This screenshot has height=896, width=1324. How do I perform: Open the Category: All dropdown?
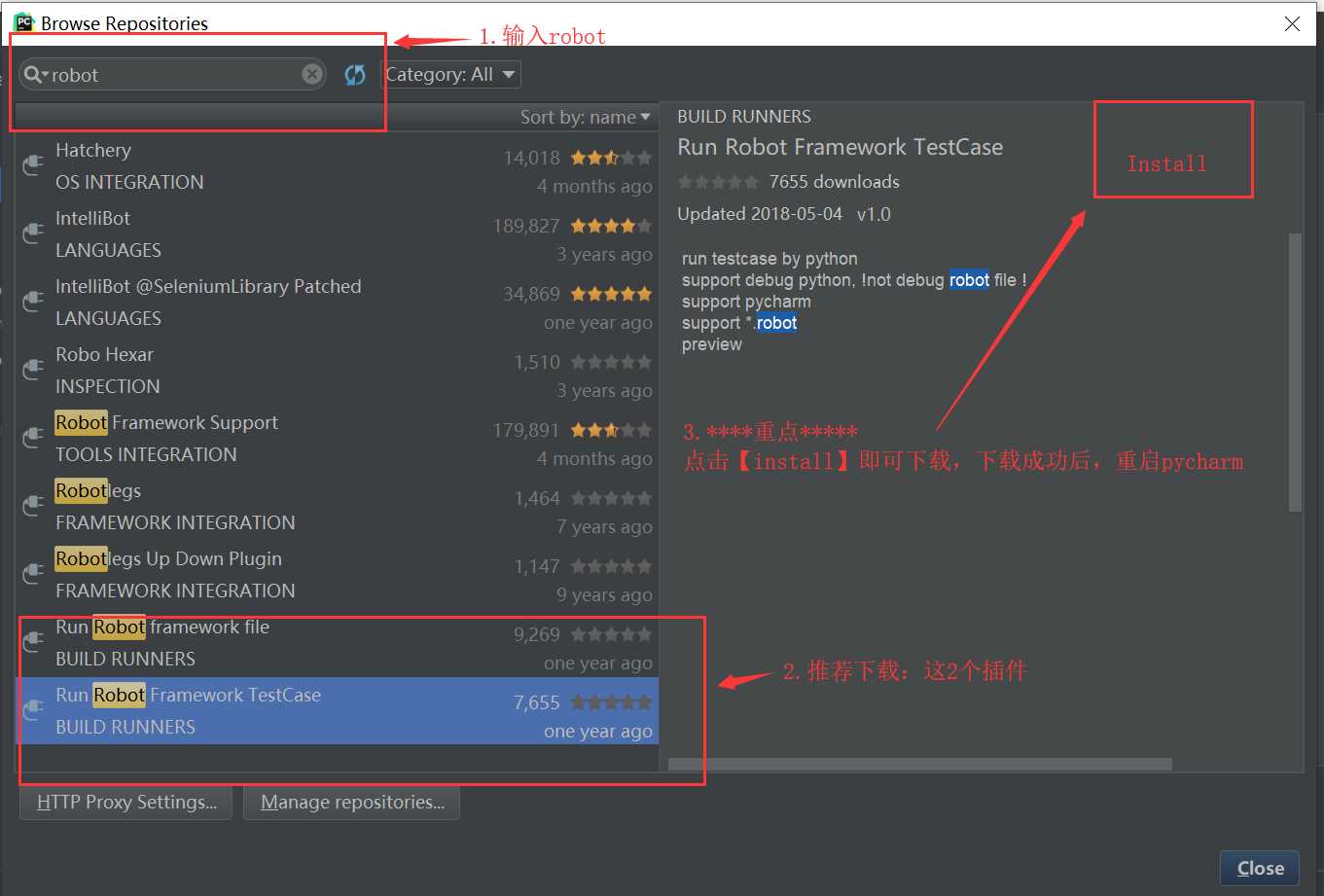tap(450, 74)
